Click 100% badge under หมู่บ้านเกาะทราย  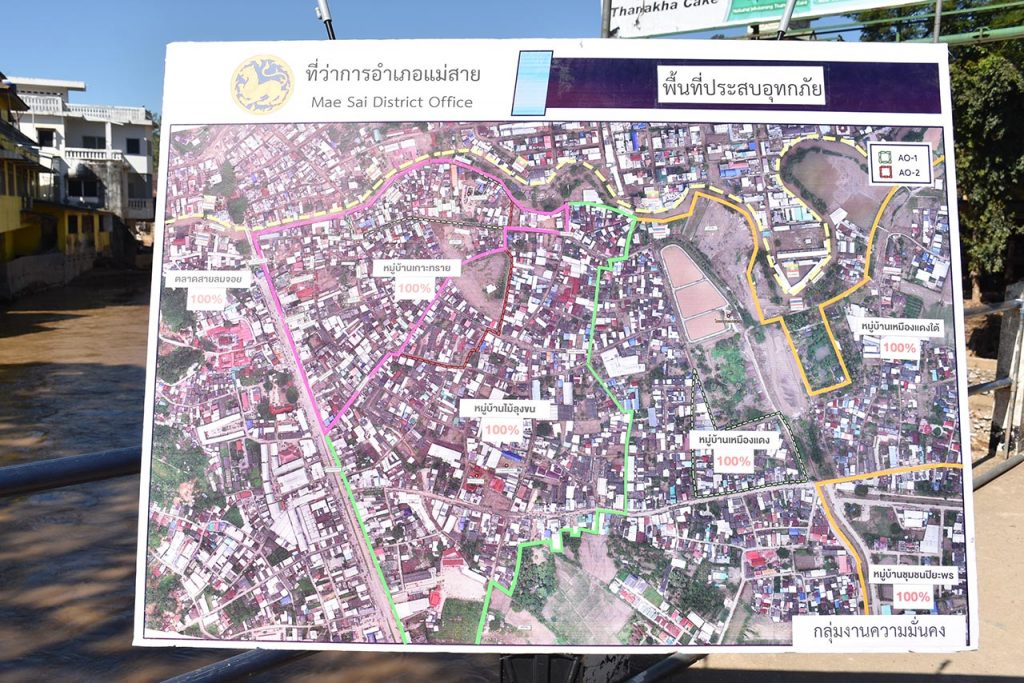413,289
